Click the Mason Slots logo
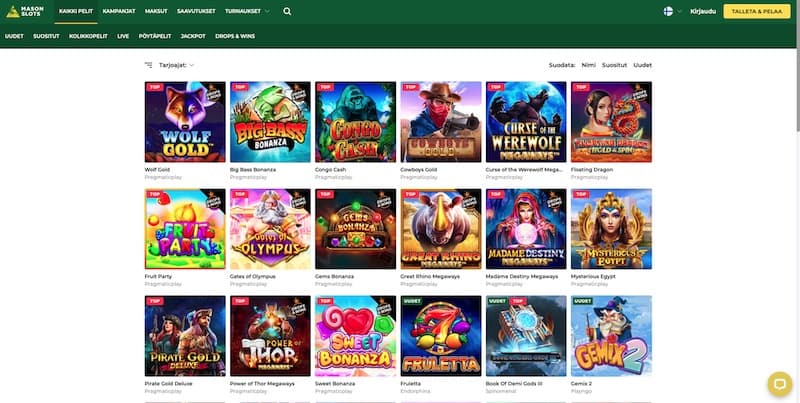Image resolution: width=800 pixels, height=403 pixels. [x=25, y=11]
